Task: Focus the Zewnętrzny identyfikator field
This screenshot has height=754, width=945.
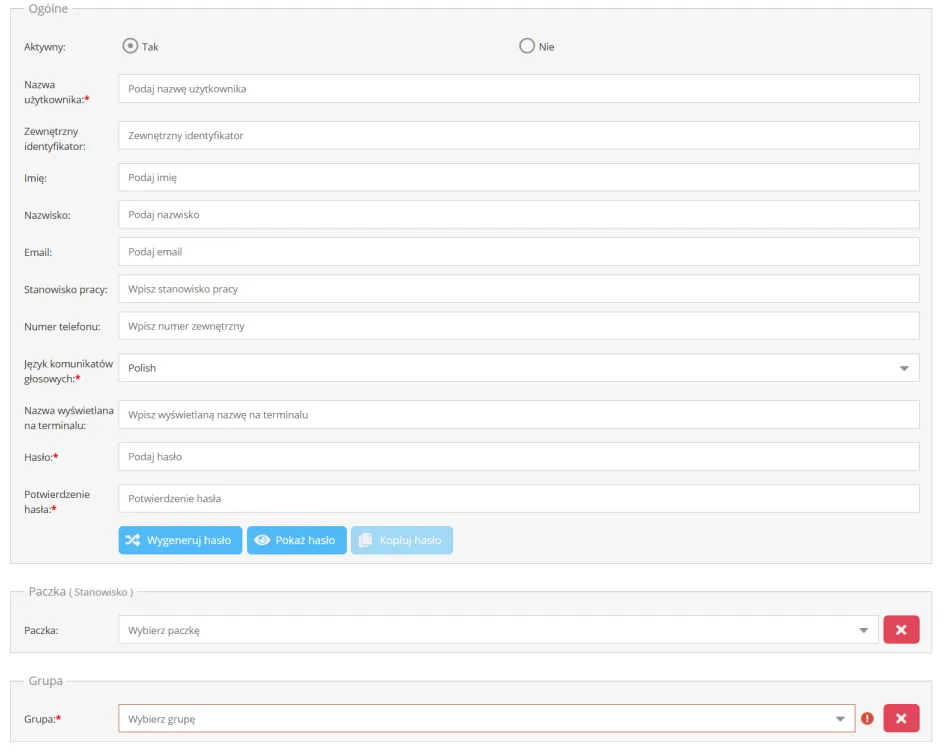Action: [x=518, y=135]
